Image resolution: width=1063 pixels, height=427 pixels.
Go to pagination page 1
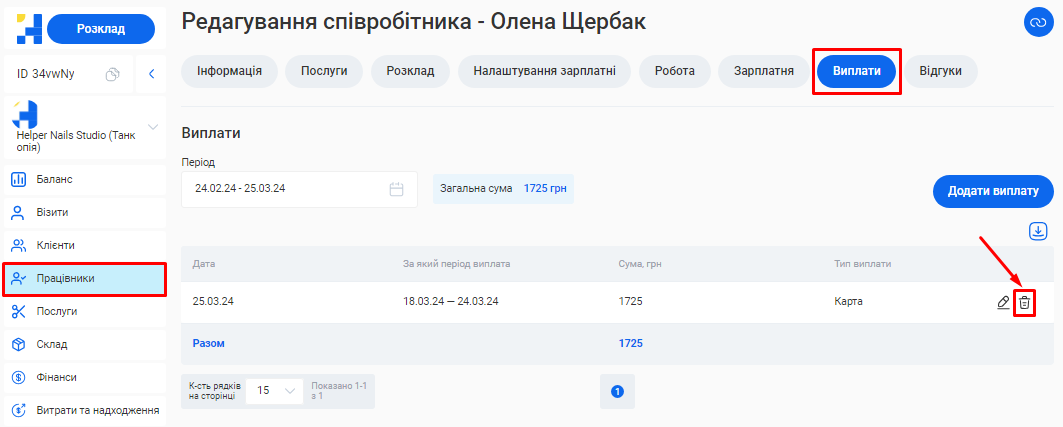coord(617,391)
